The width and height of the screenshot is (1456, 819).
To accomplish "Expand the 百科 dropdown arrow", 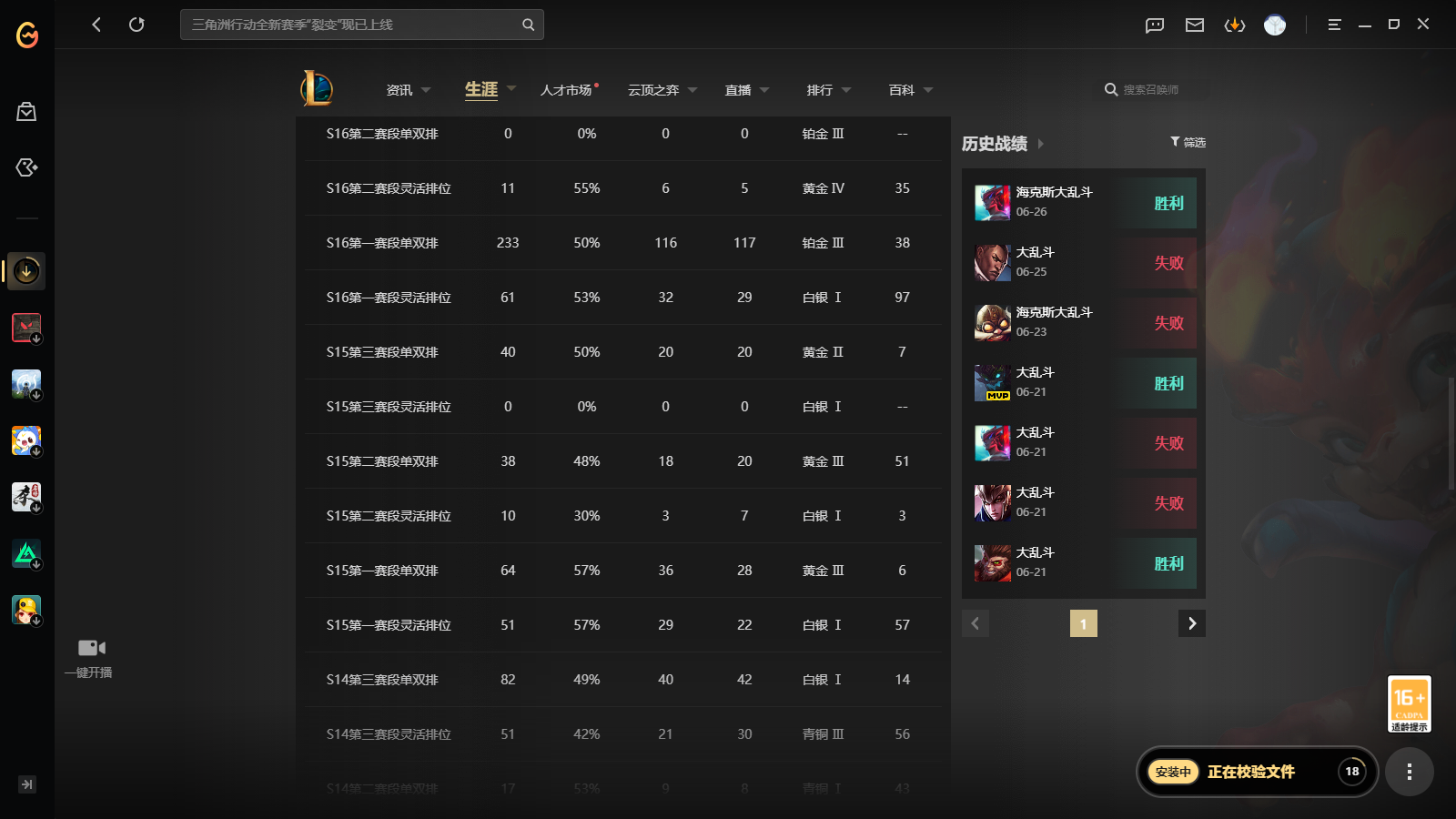I will [928, 90].
